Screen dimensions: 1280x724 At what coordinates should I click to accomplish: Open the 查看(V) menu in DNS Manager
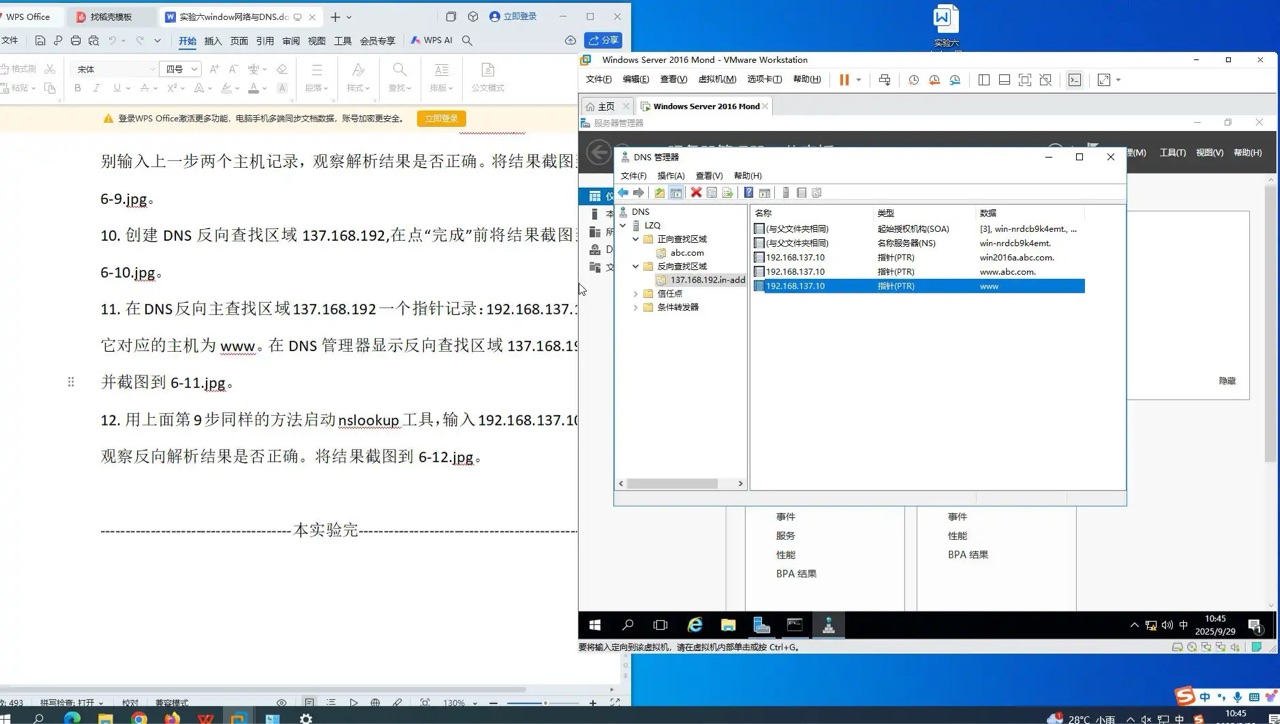[709, 176]
